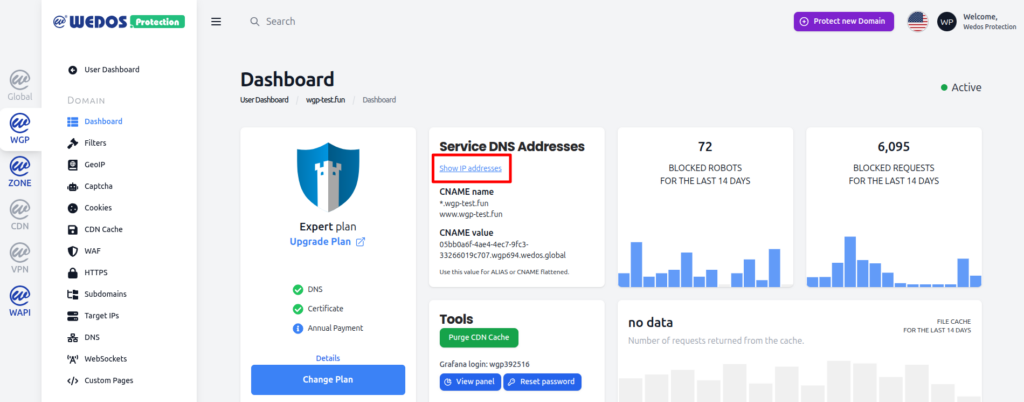The width and height of the screenshot is (1024, 402).
Task: Click the Active status label
Action: 966,87
